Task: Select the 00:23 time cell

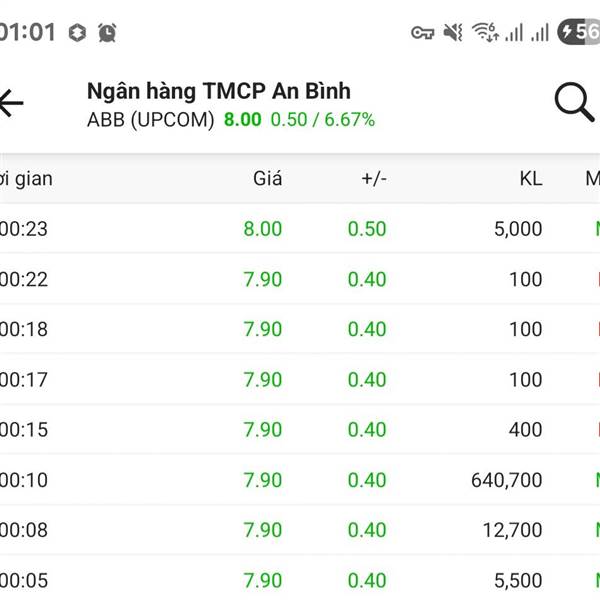Action: click(24, 229)
